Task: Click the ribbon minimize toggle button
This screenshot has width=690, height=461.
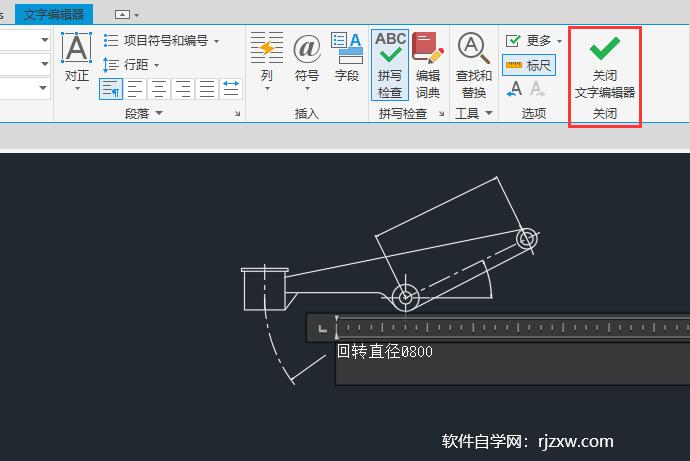Action: click(122, 15)
